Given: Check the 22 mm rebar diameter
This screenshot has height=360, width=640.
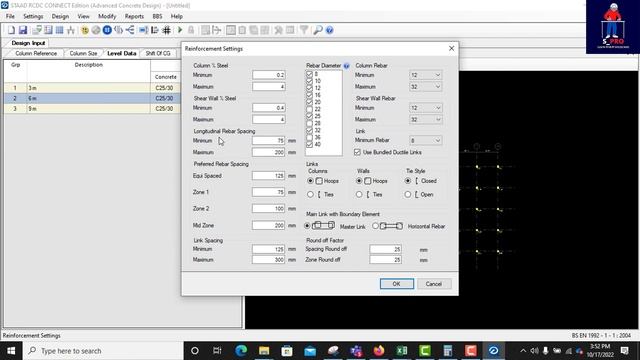Looking at the screenshot, I should 309,109.
